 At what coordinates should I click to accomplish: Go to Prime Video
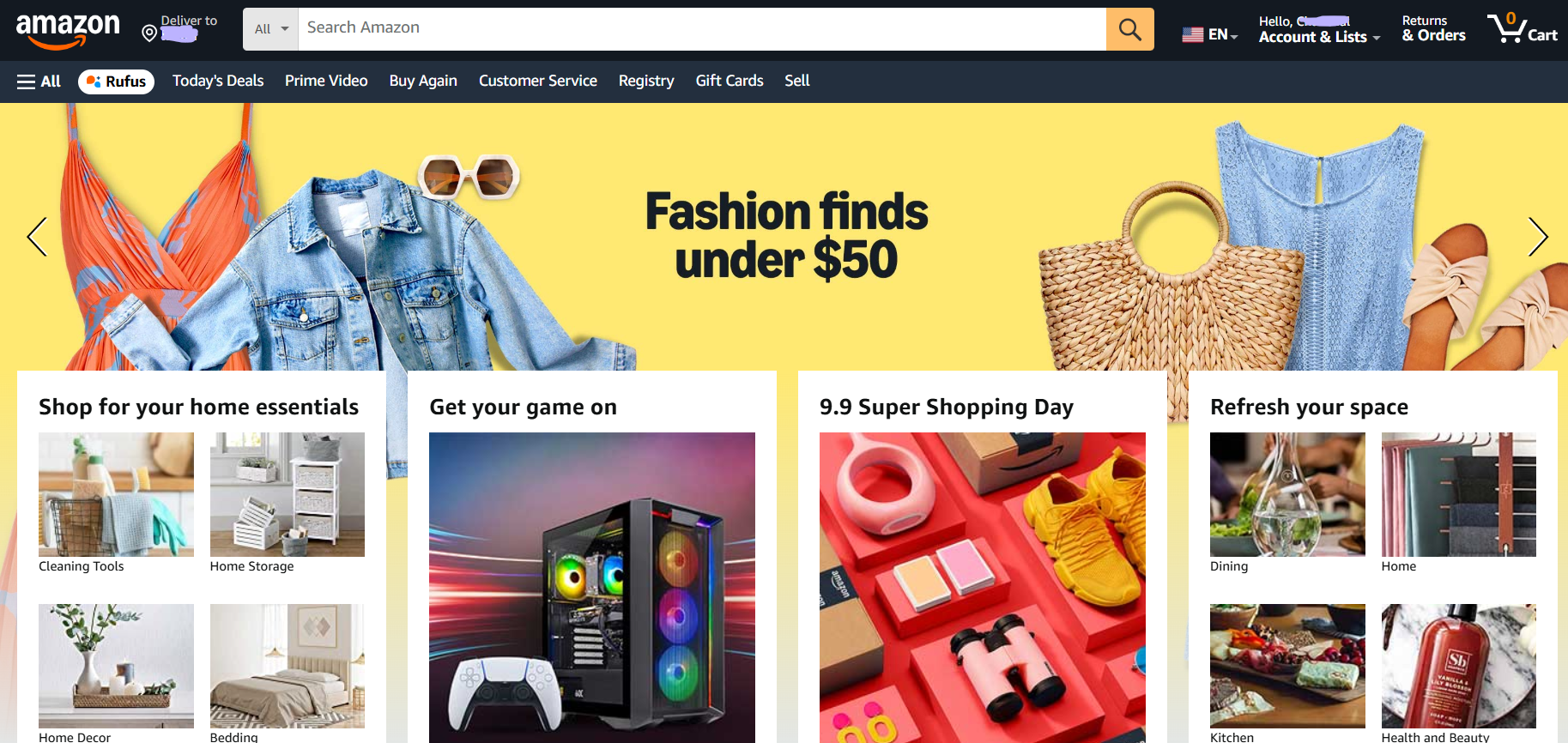point(326,81)
